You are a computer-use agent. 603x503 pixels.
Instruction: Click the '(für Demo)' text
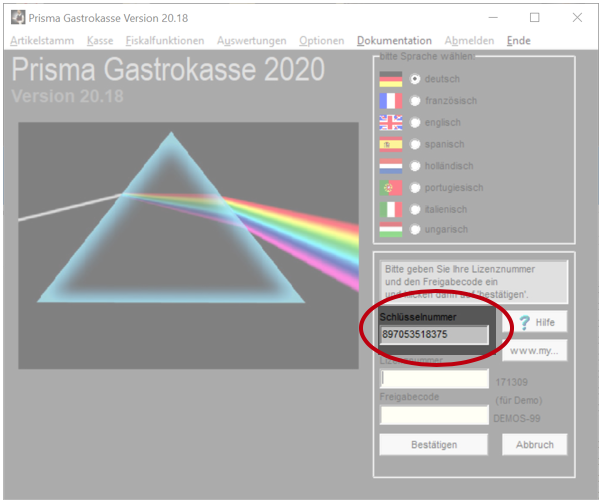pyautogui.click(x=519, y=400)
